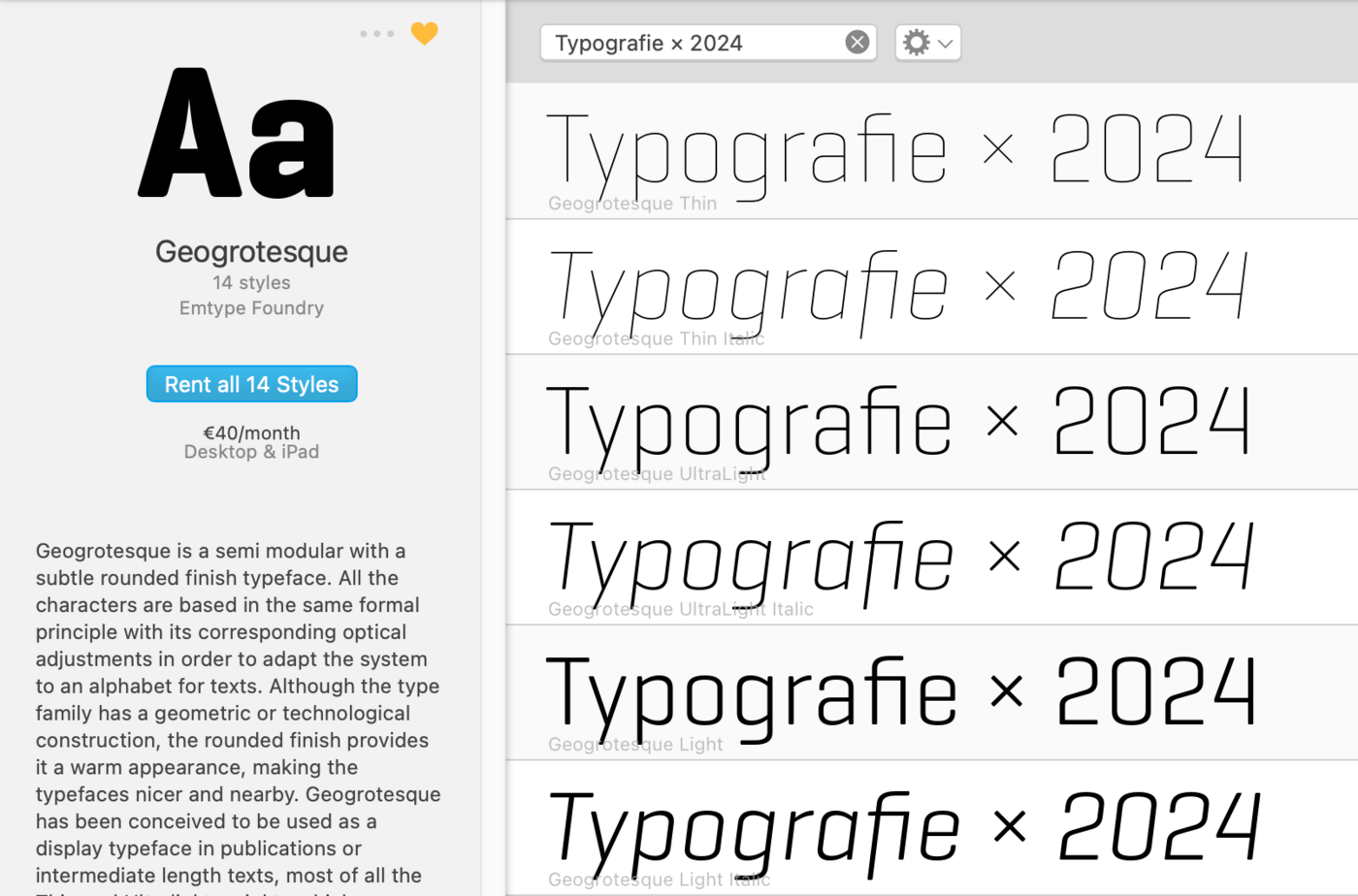Clear the preview text with the X button
The image size is (1358, 896).
click(857, 43)
